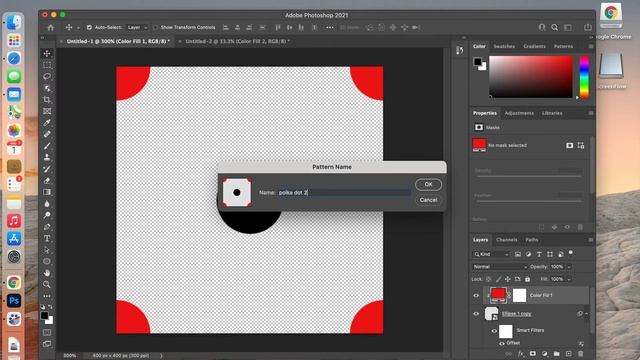Viewport: 640px width, 360px height.
Task: Open the Opacity dropdown arrow
Action: pyautogui.click(x=569, y=267)
